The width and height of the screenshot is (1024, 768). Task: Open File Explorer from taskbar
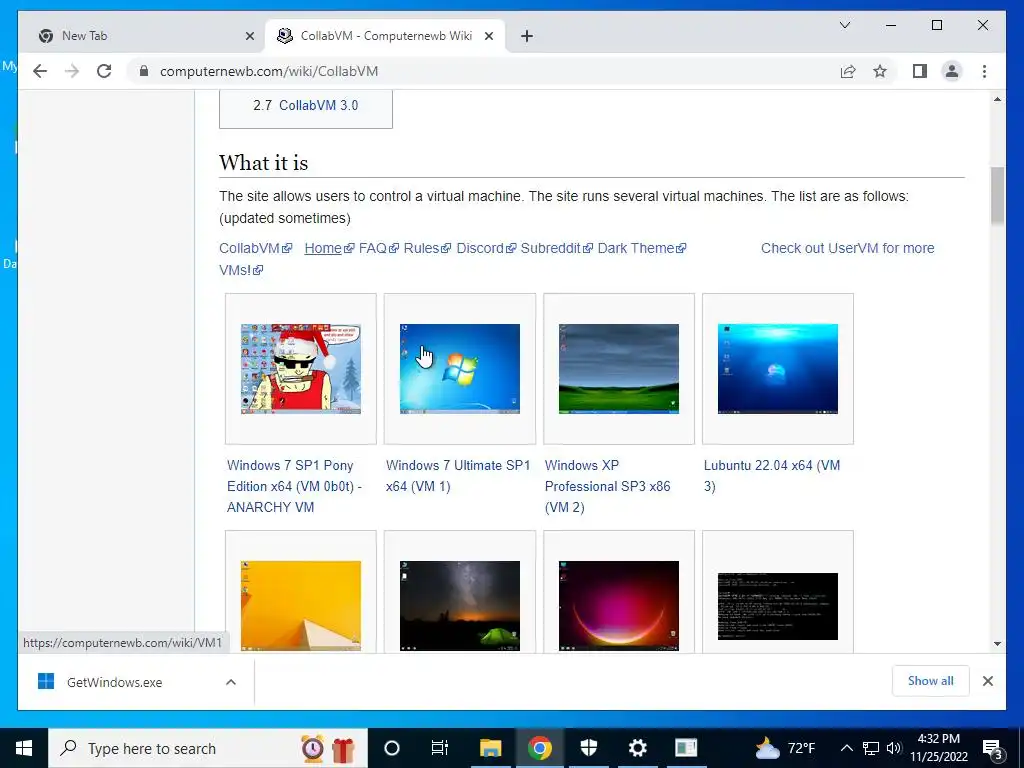(490, 748)
